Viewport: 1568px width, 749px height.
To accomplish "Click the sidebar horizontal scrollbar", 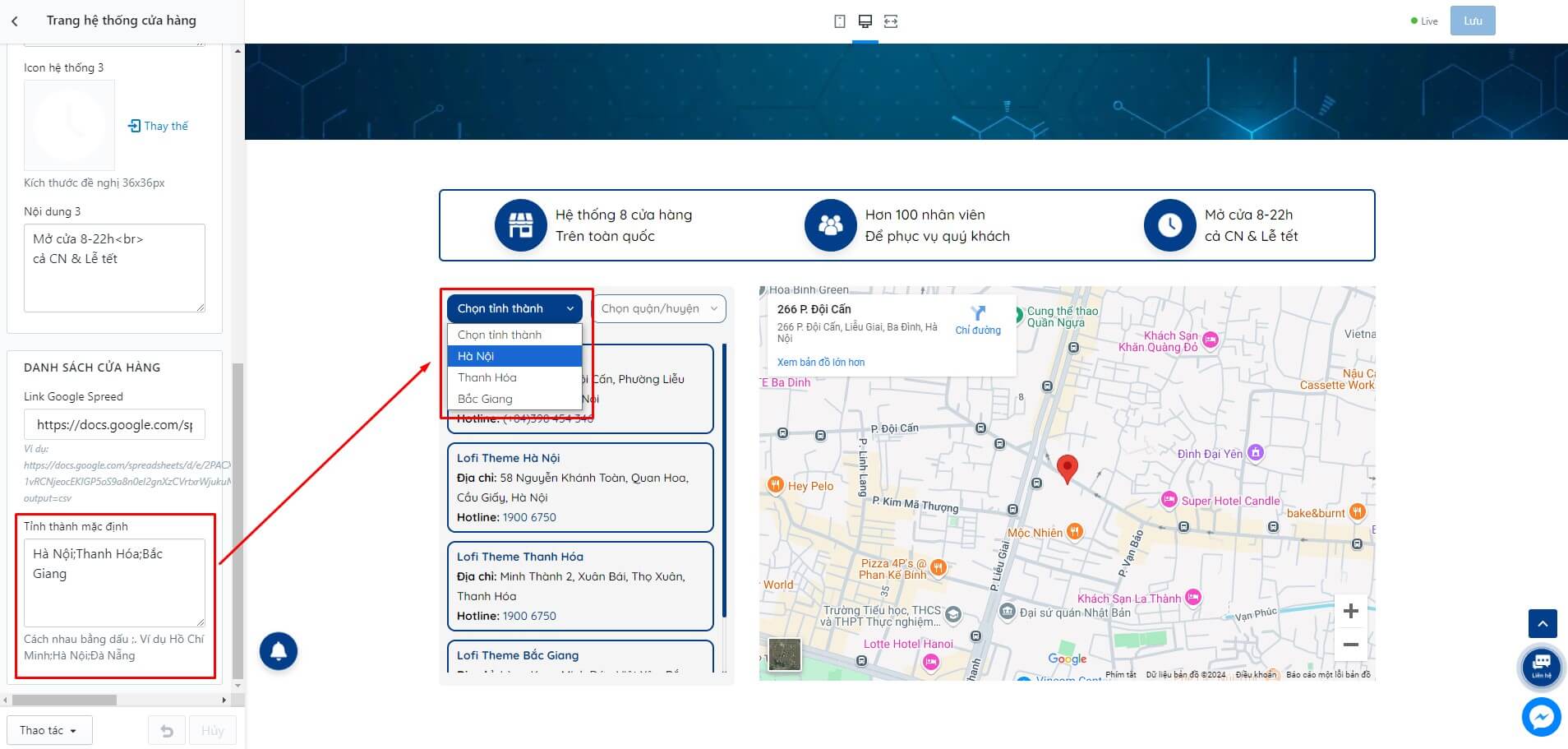I will click(64, 700).
